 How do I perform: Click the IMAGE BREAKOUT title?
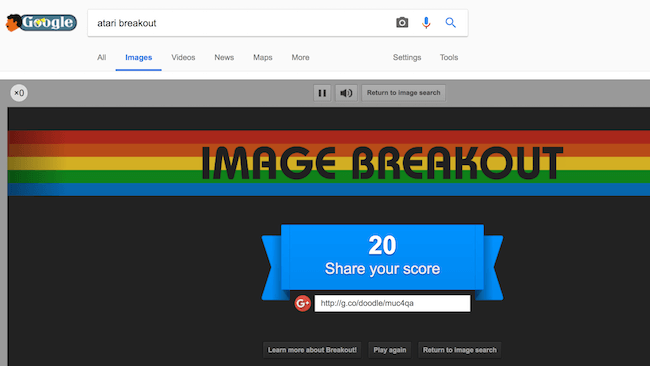[x=382, y=162]
